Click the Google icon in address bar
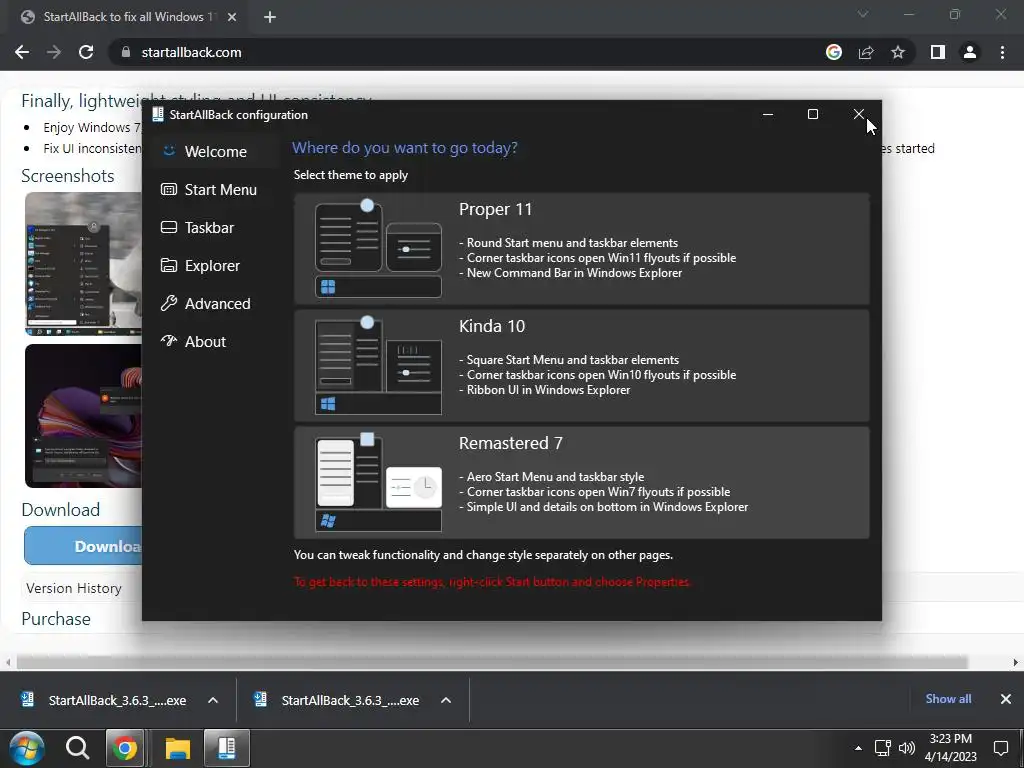 point(834,52)
